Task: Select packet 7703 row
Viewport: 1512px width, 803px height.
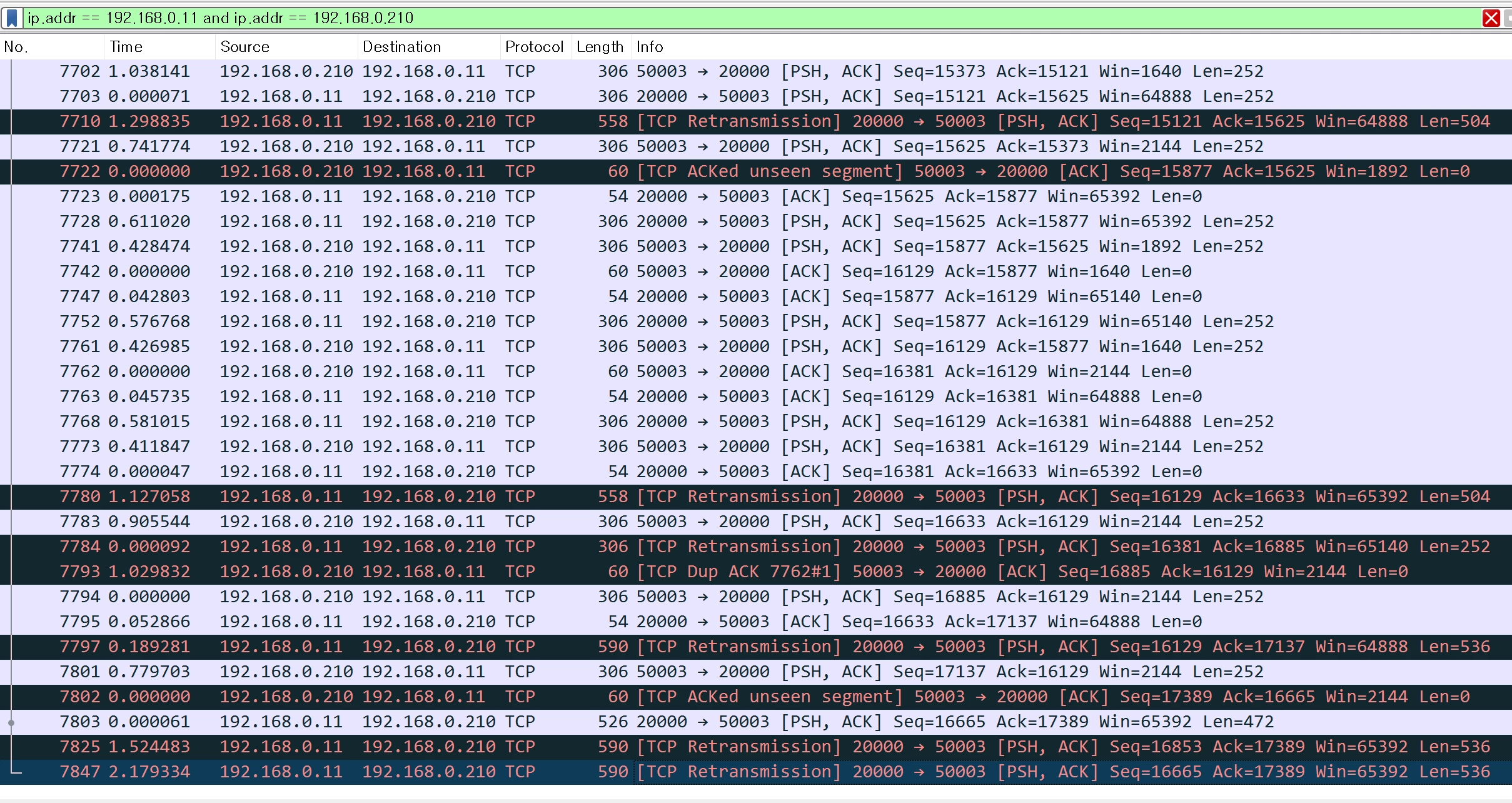Action: click(x=756, y=96)
